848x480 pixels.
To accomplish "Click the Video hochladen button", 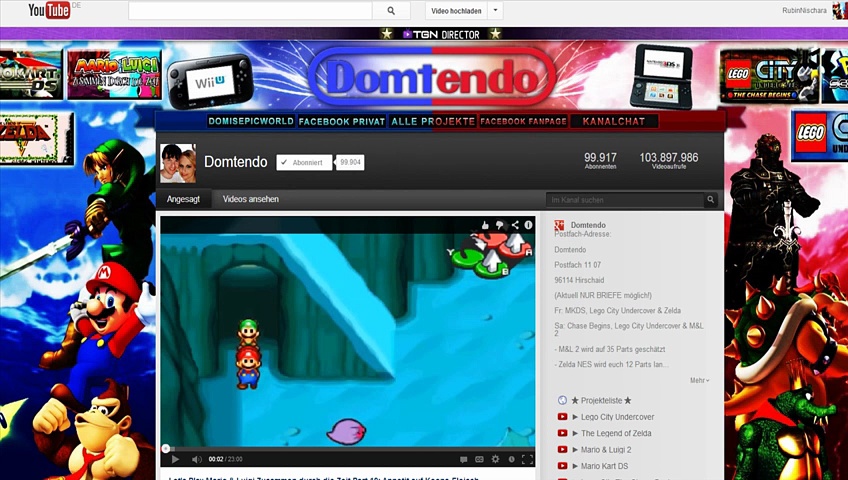I will pyautogui.click(x=456, y=11).
